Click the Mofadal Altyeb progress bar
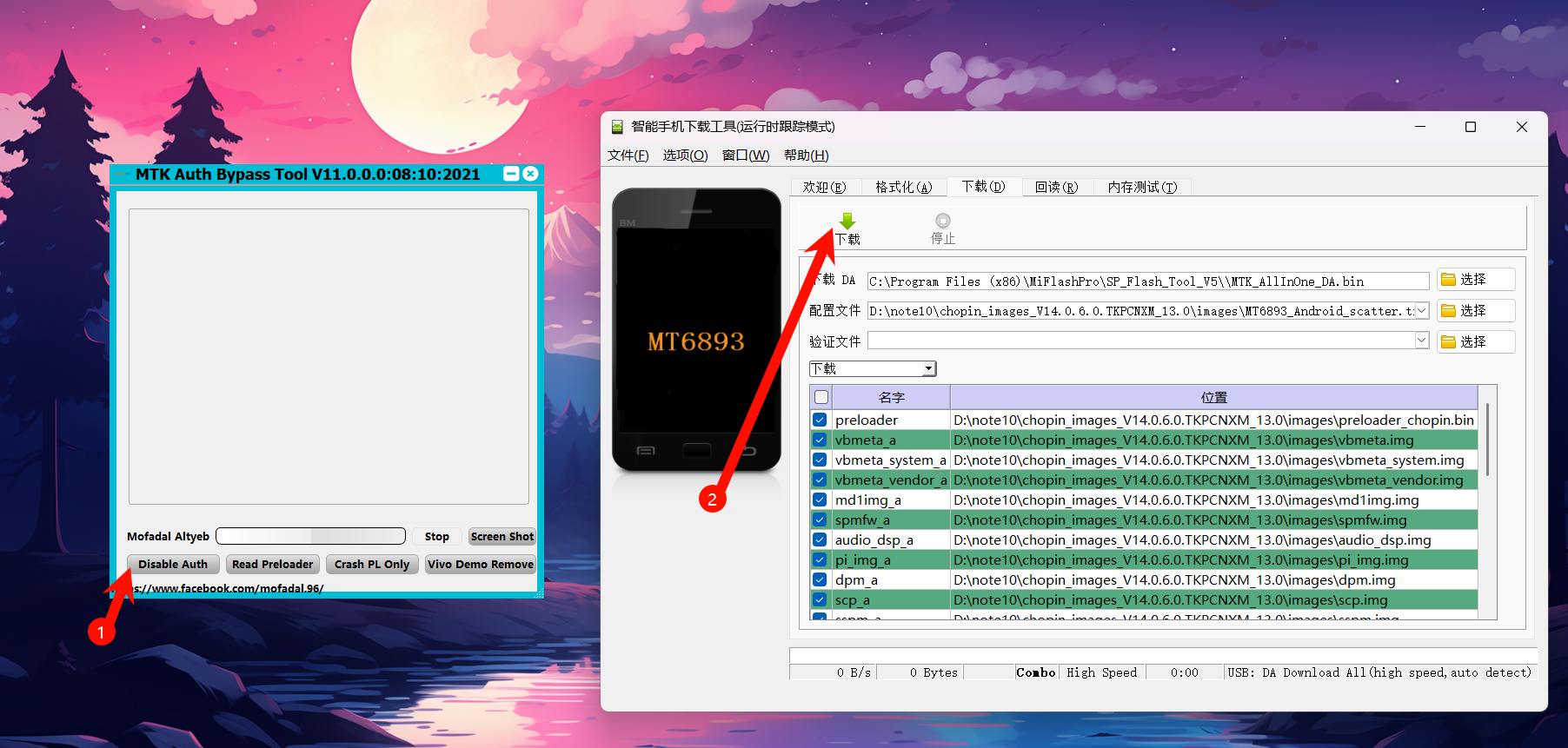 tap(310, 536)
